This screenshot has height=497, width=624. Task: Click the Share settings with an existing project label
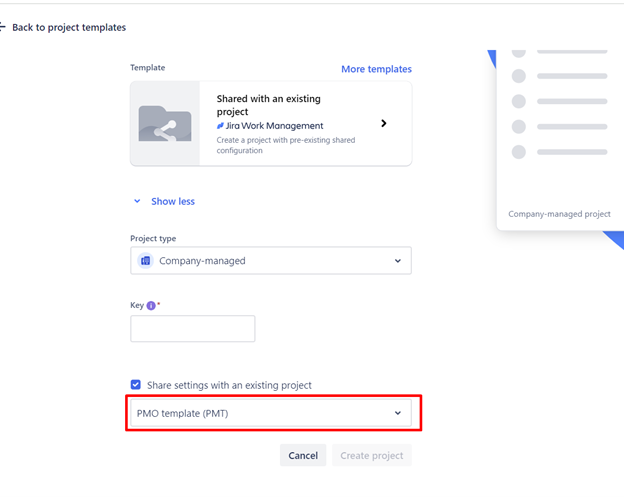click(x=229, y=385)
